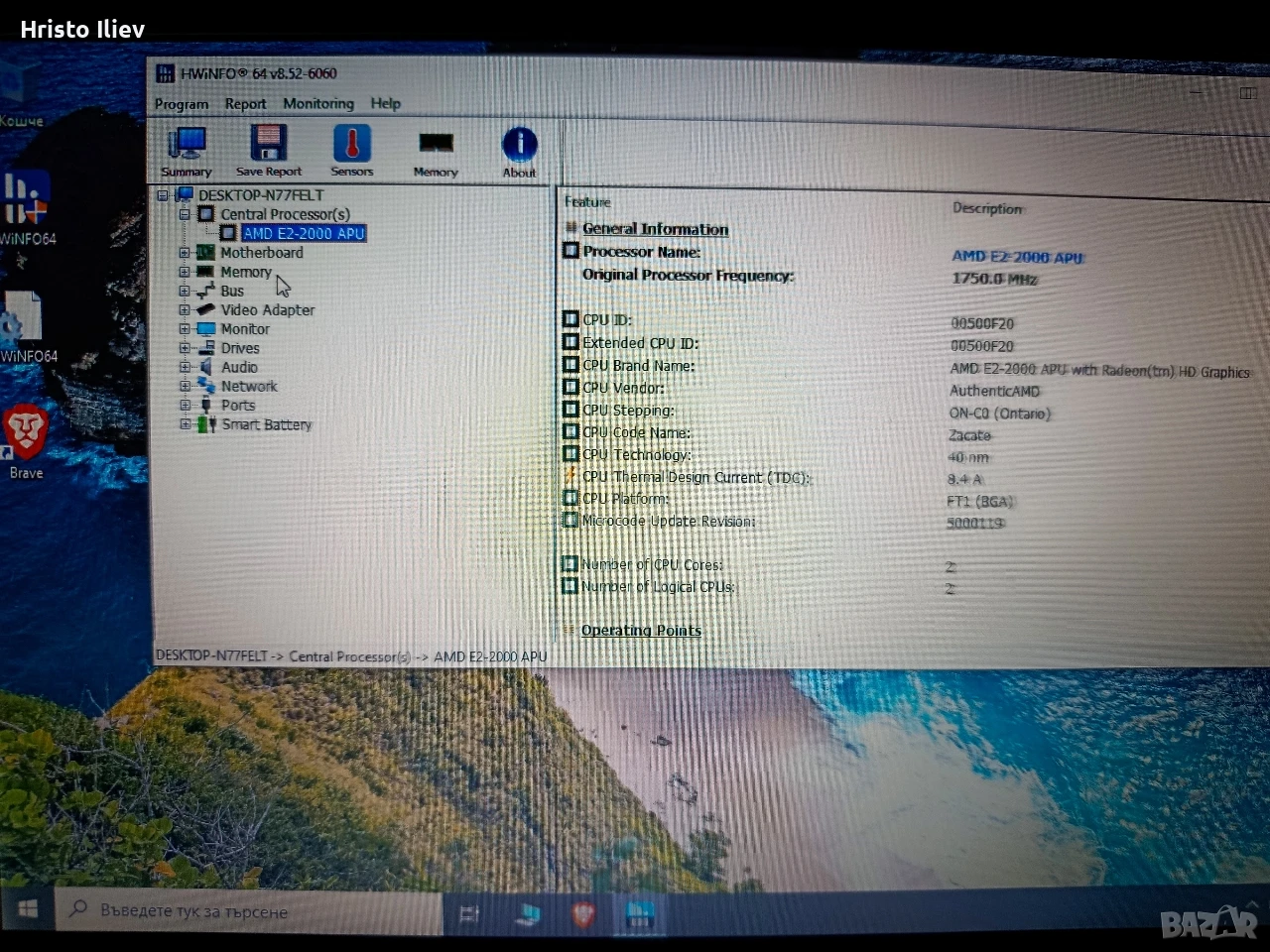1270x952 pixels.
Task: Expand the Video Adapter tree node
Action: point(185,309)
